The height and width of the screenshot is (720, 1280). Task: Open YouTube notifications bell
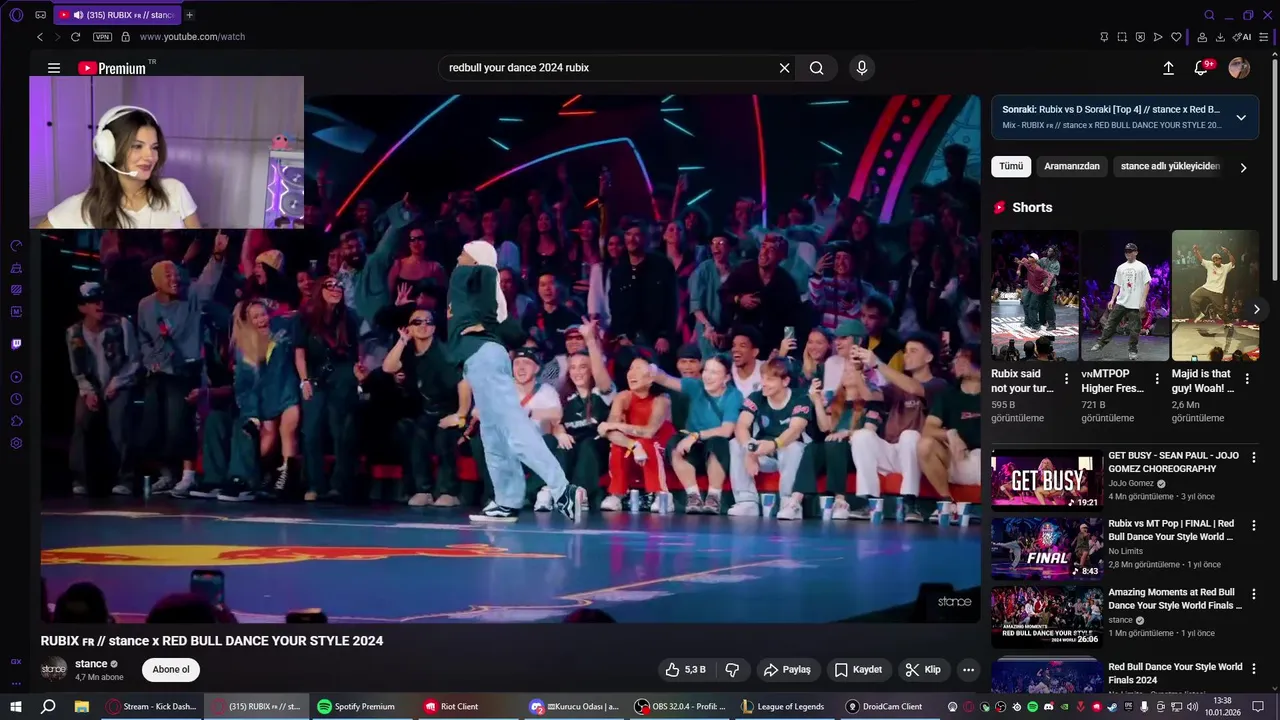(x=1201, y=68)
